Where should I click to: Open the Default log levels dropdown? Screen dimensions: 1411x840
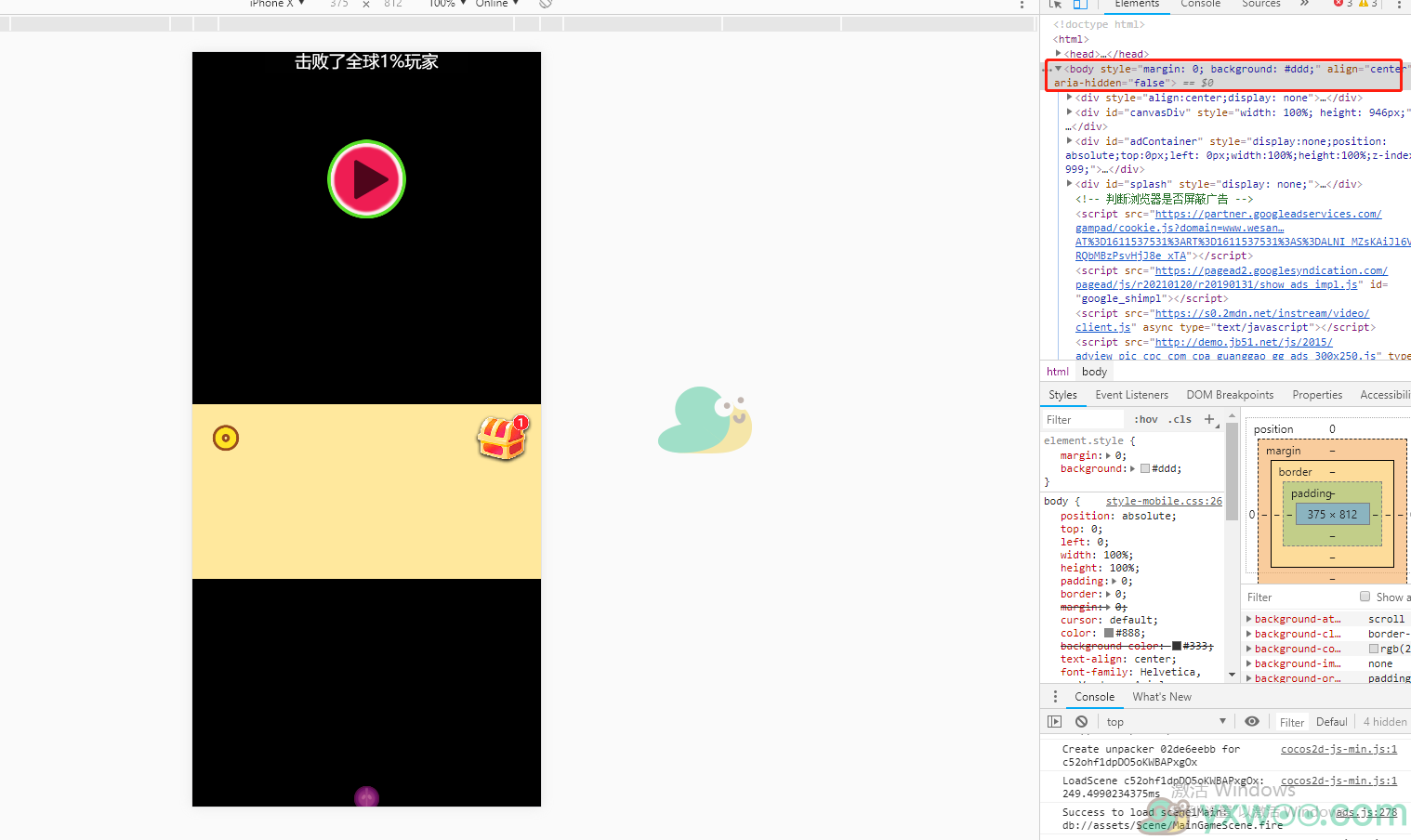coord(1331,722)
